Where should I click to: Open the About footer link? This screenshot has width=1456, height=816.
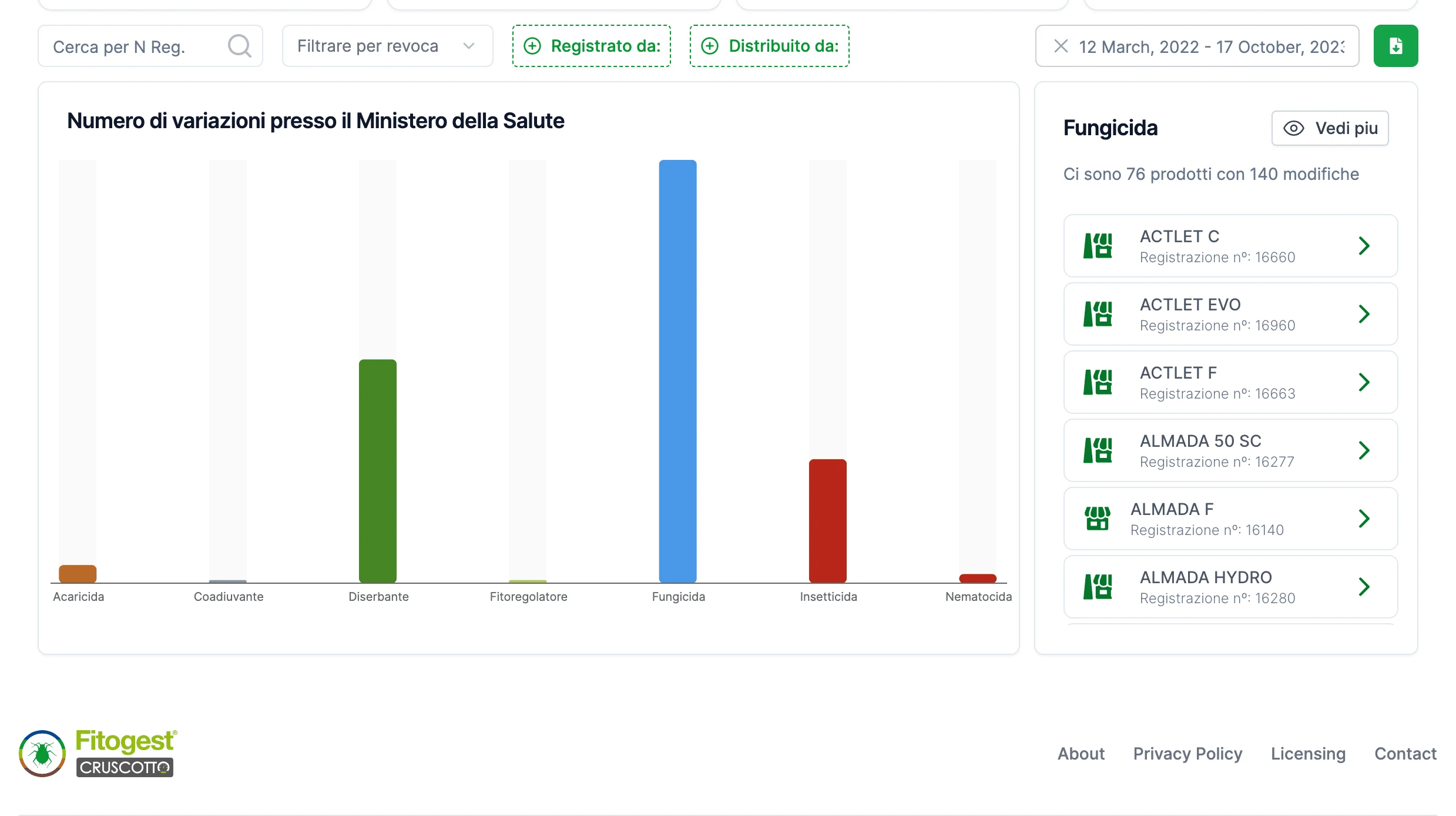[x=1081, y=754]
